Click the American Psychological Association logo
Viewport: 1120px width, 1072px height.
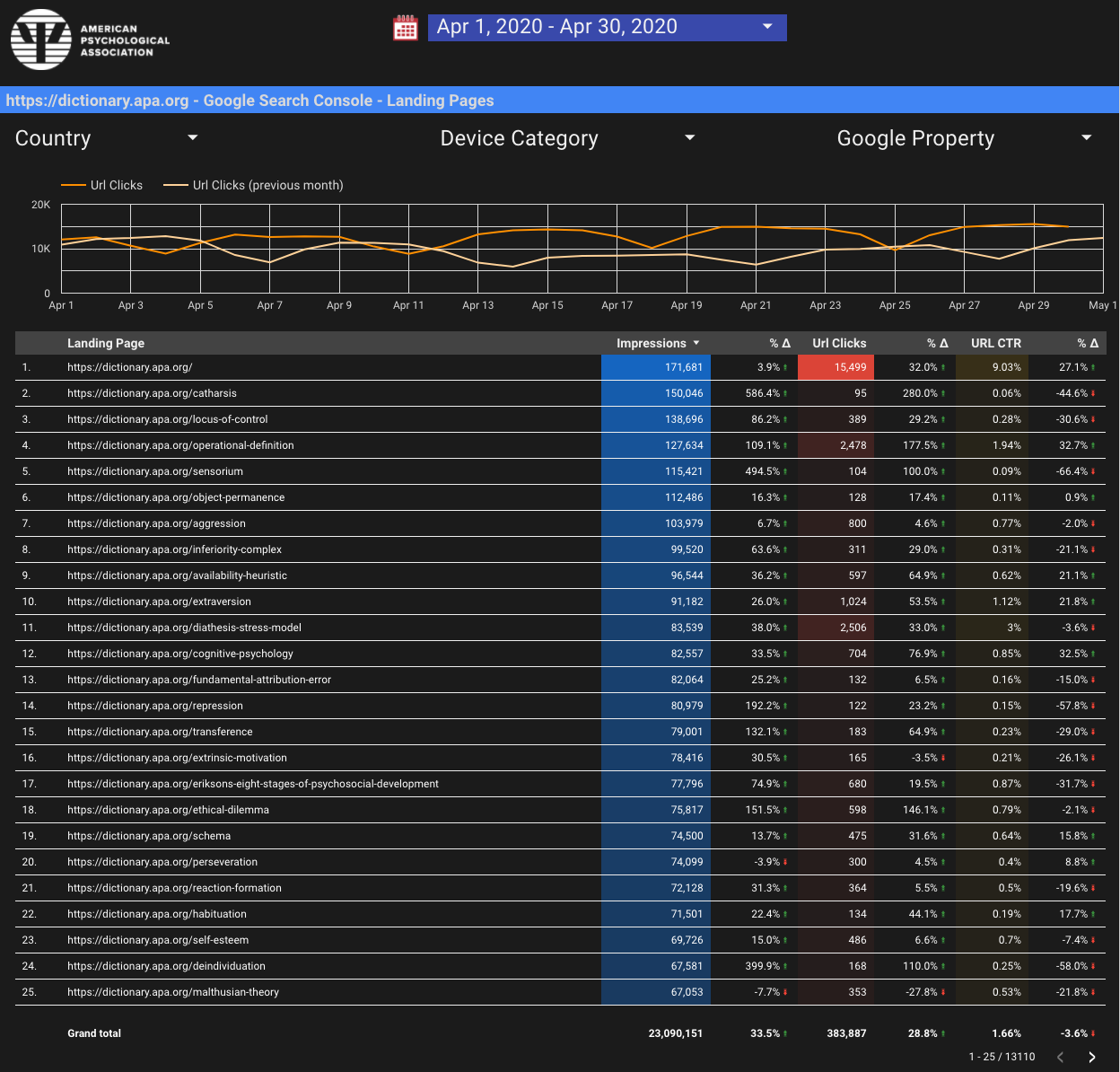[x=90, y=40]
